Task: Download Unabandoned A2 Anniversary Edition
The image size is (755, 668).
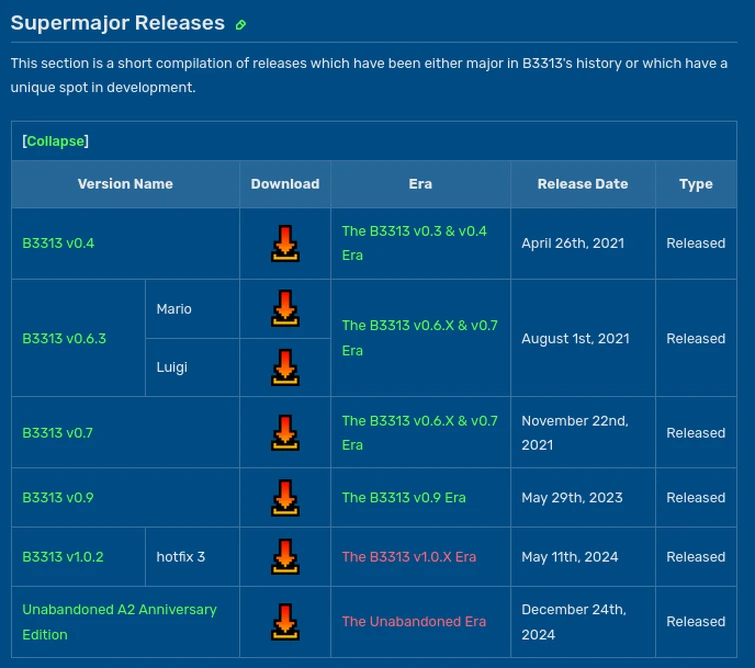Action: click(285, 622)
